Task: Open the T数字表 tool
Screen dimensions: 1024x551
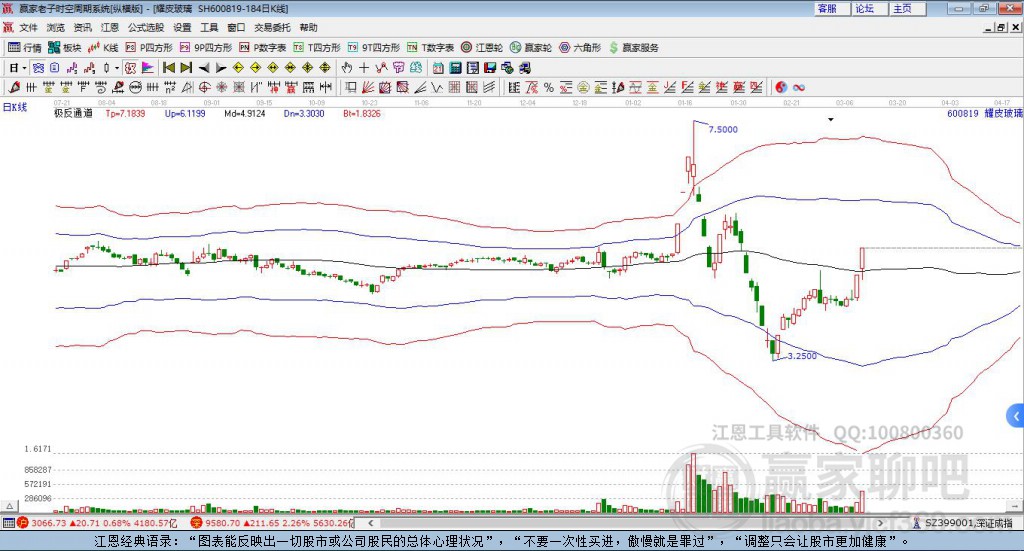Action: (x=430, y=48)
